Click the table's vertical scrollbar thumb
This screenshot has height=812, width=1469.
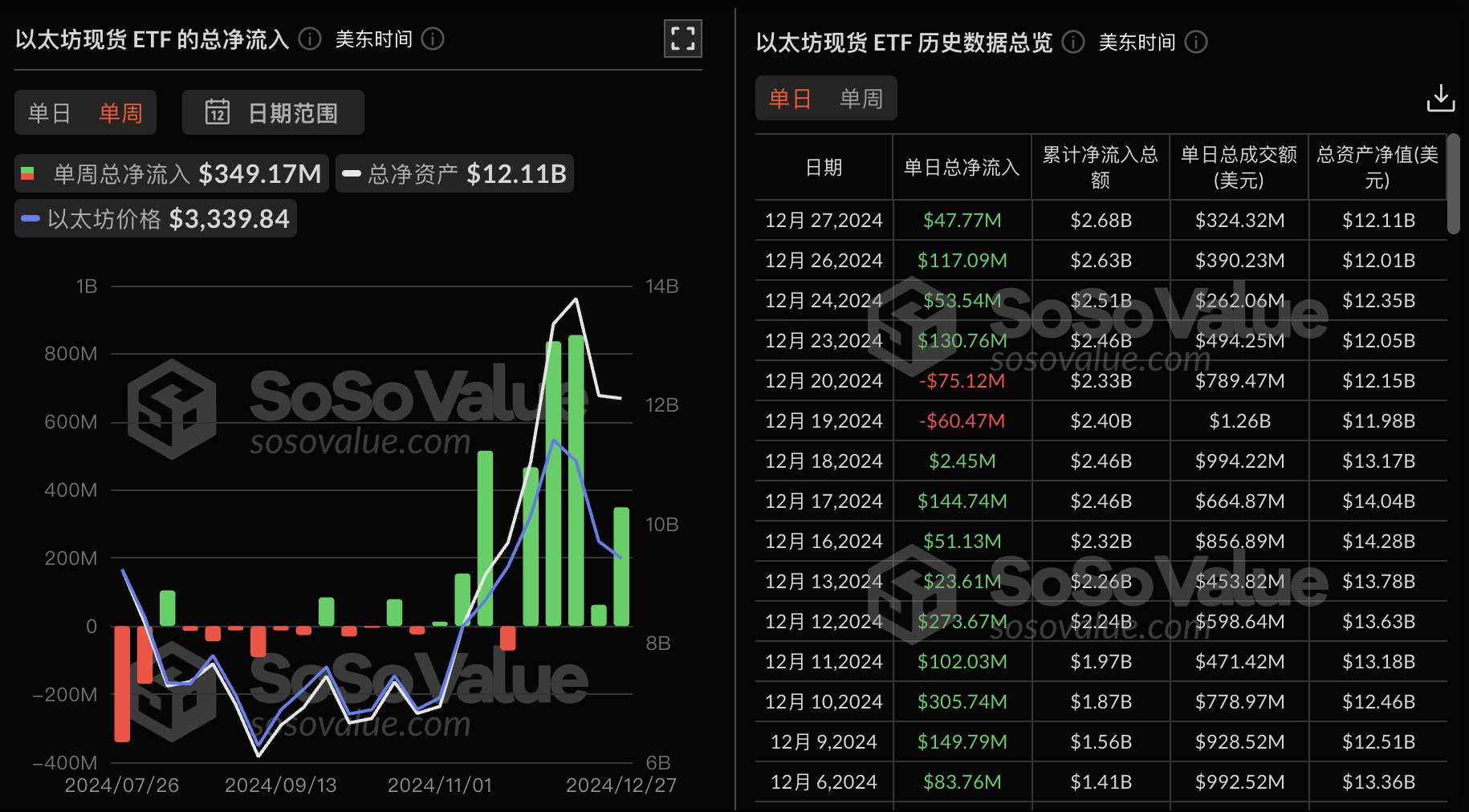tap(1453, 185)
